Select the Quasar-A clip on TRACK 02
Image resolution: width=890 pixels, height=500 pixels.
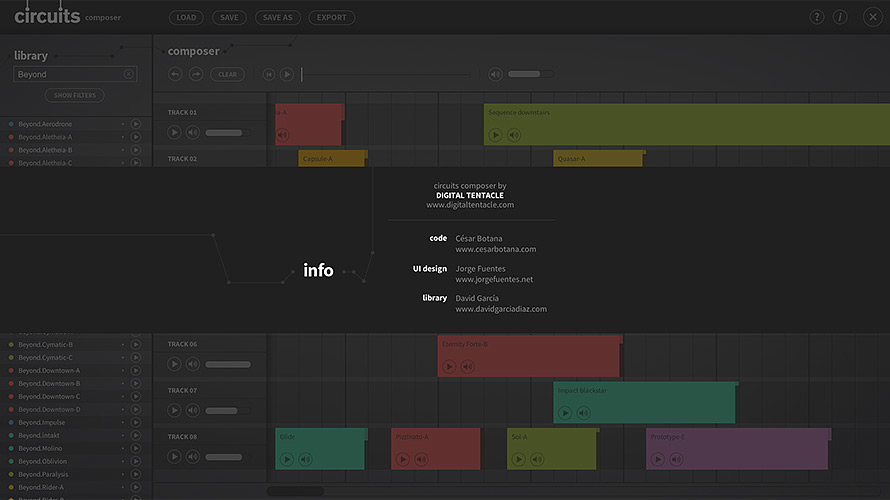pos(599,159)
